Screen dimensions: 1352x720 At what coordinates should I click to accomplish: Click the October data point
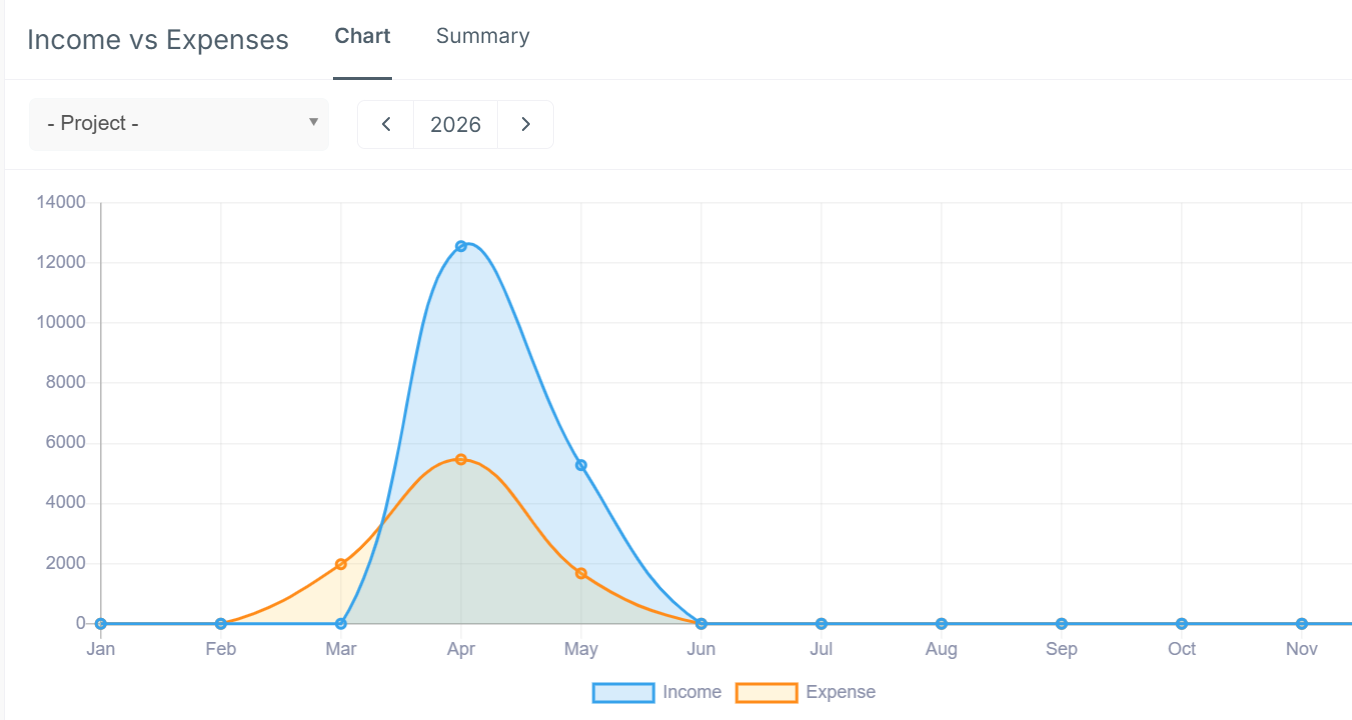point(1182,624)
